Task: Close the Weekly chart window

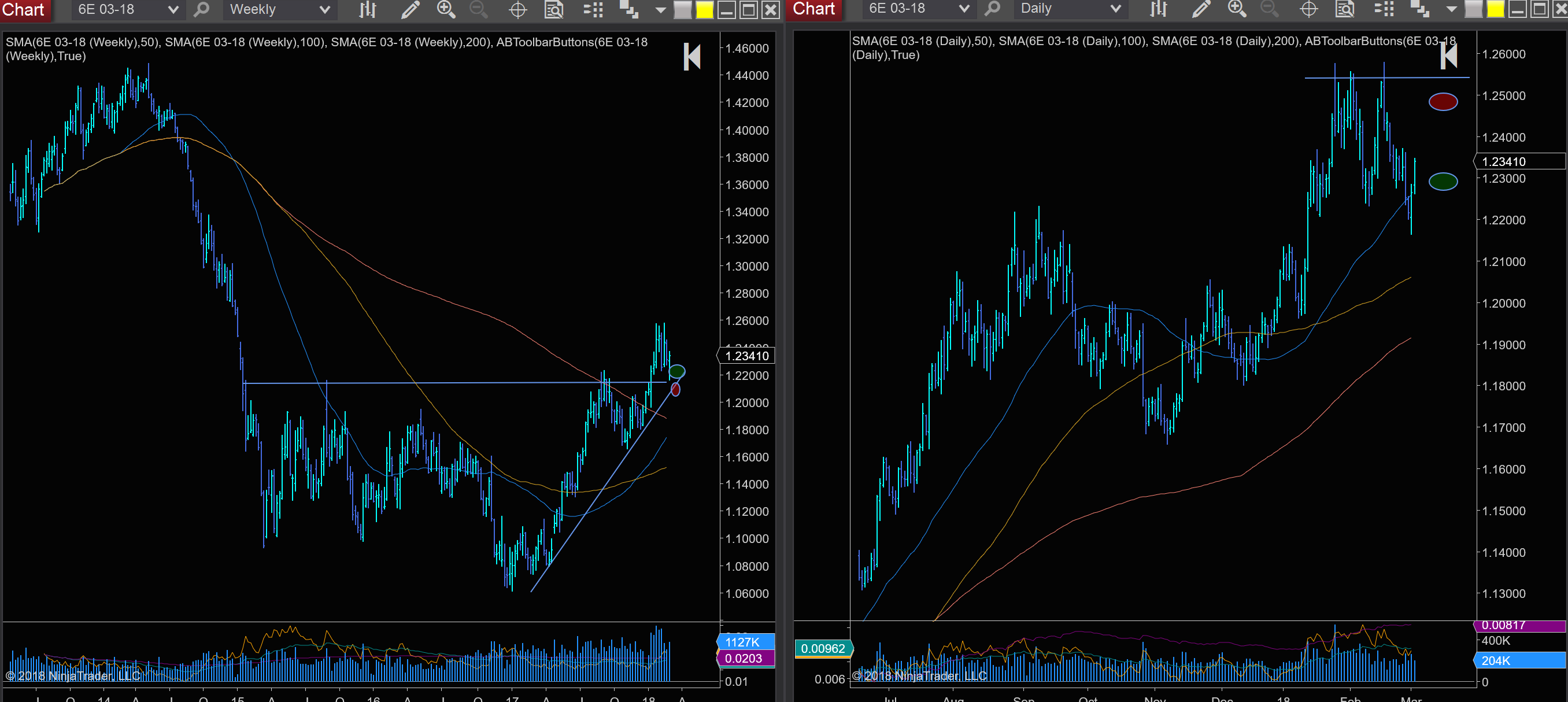Action: point(770,10)
